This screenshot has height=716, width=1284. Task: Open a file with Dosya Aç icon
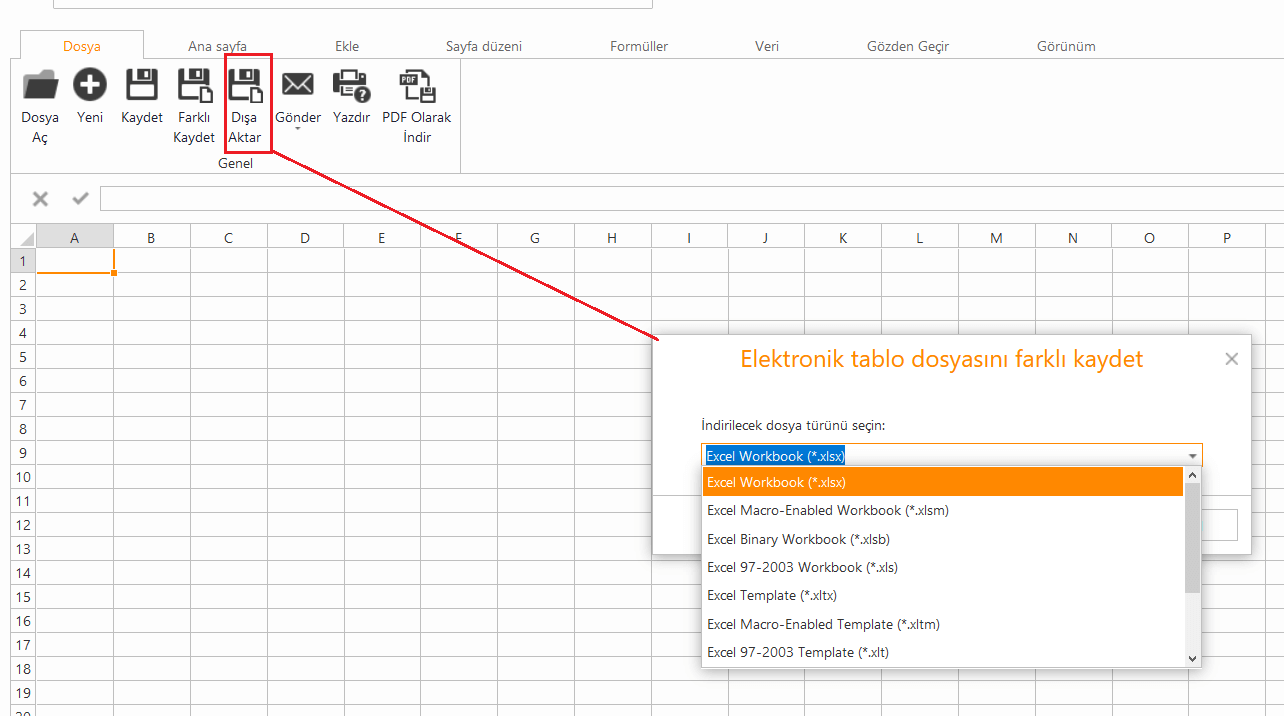pyautogui.click(x=40, y=86)
